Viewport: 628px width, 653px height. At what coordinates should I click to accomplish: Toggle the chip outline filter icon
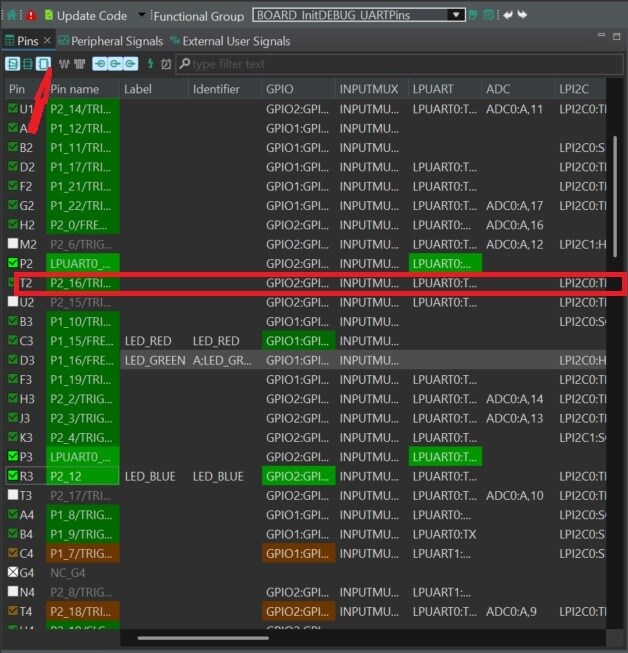click(43, 64)
